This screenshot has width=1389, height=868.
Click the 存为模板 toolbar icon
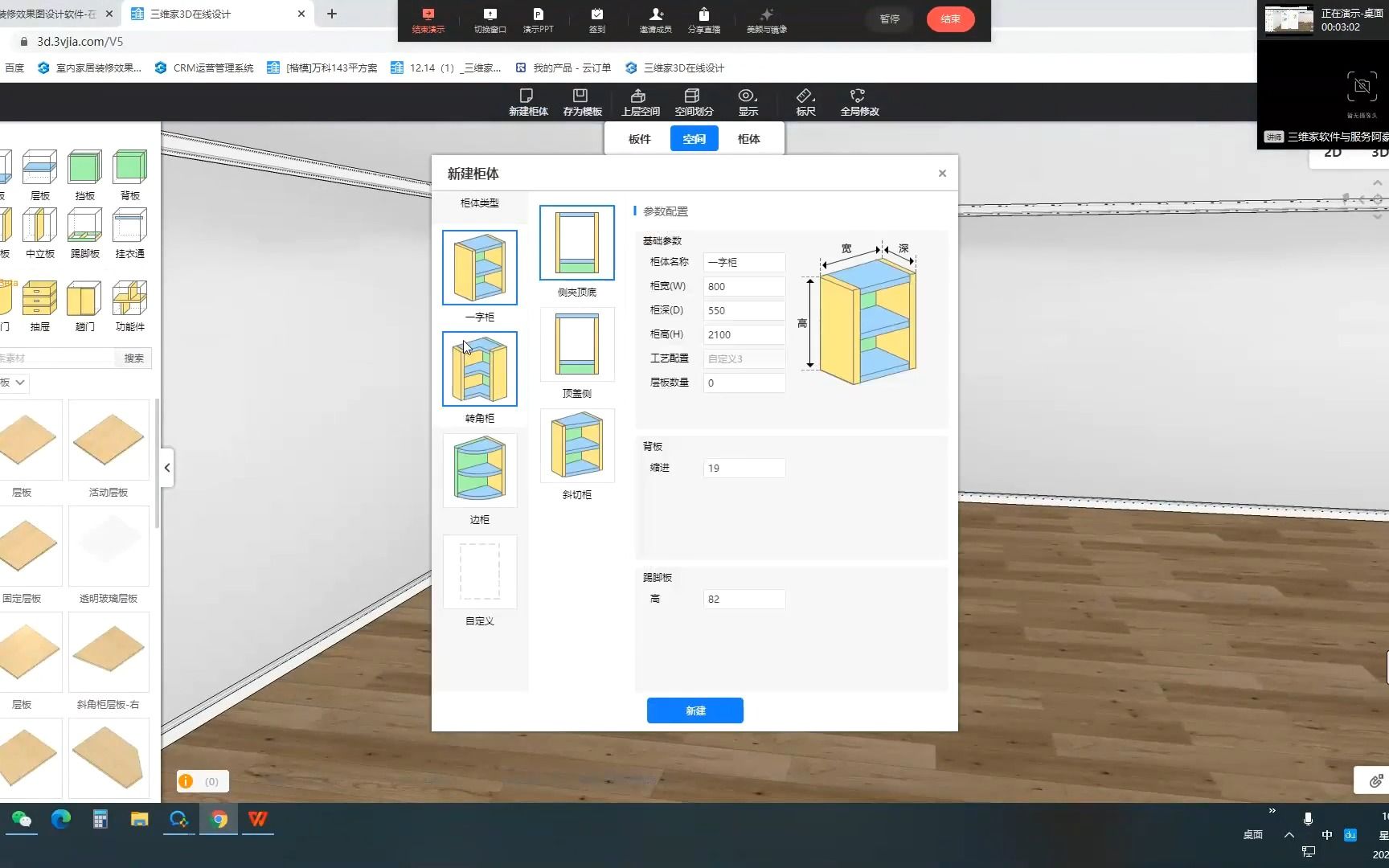[x=581, y=101]
